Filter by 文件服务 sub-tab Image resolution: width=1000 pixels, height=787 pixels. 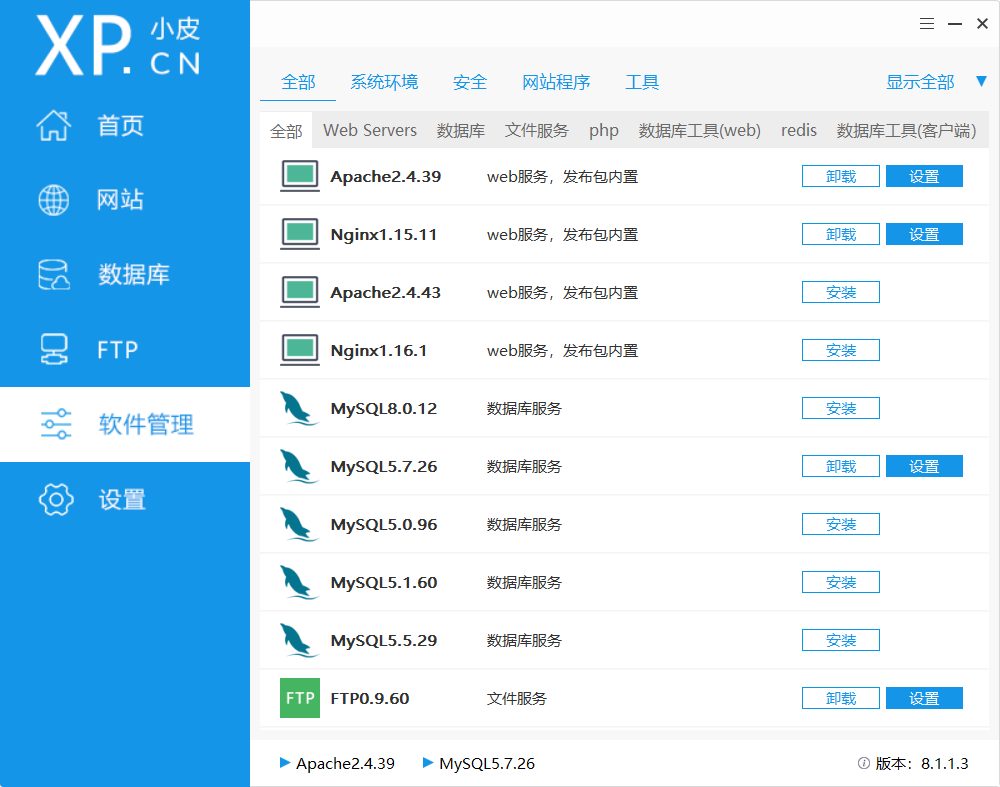(536, 131)
